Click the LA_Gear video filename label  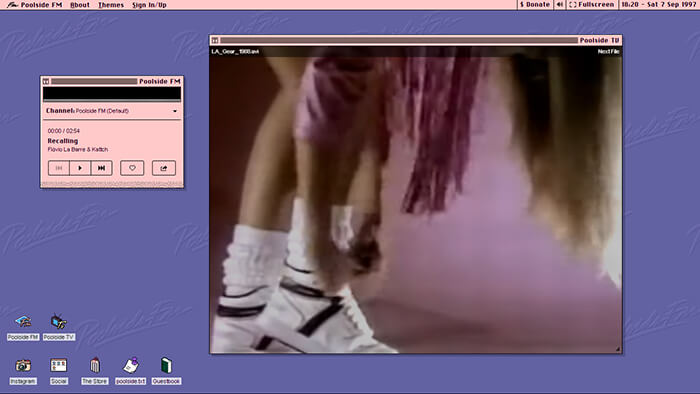pyautogui.click(x=235, y=52)
